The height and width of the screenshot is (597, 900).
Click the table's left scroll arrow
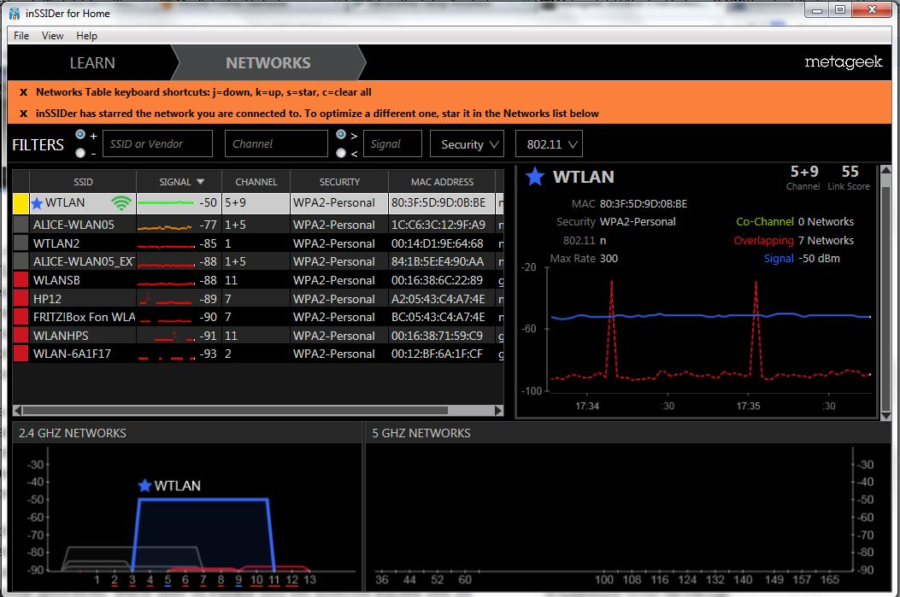(18, 410)
